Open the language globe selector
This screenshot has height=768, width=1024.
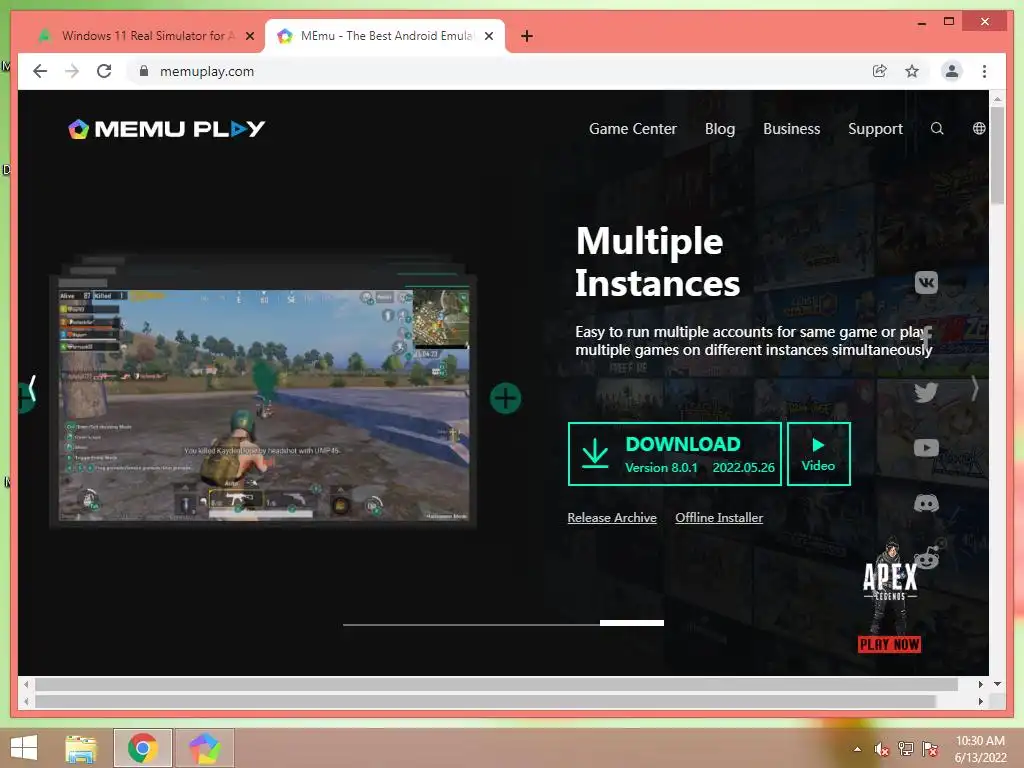978,129
